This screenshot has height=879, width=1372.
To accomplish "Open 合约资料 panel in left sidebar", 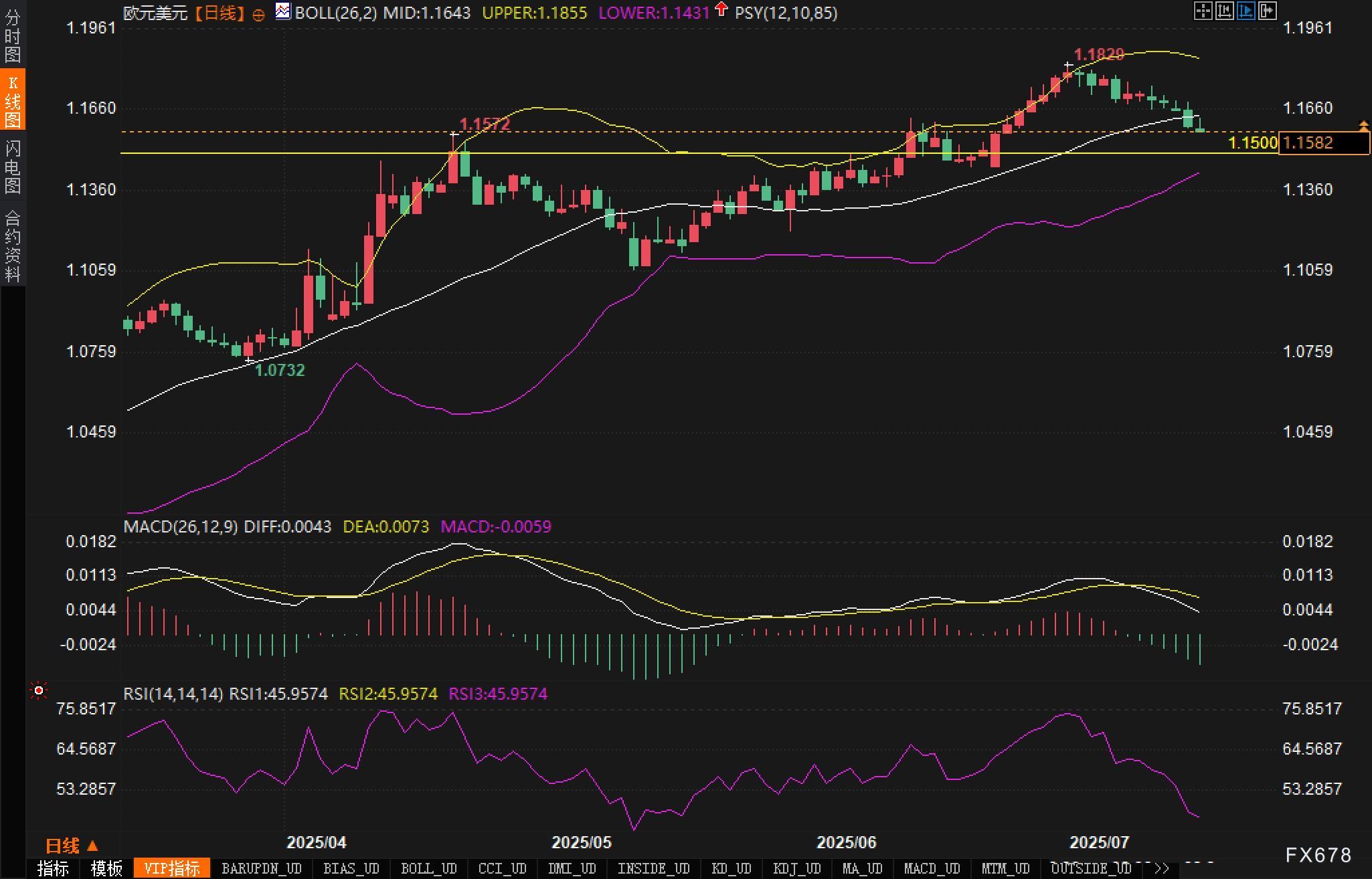I will (x=13, y=246).
